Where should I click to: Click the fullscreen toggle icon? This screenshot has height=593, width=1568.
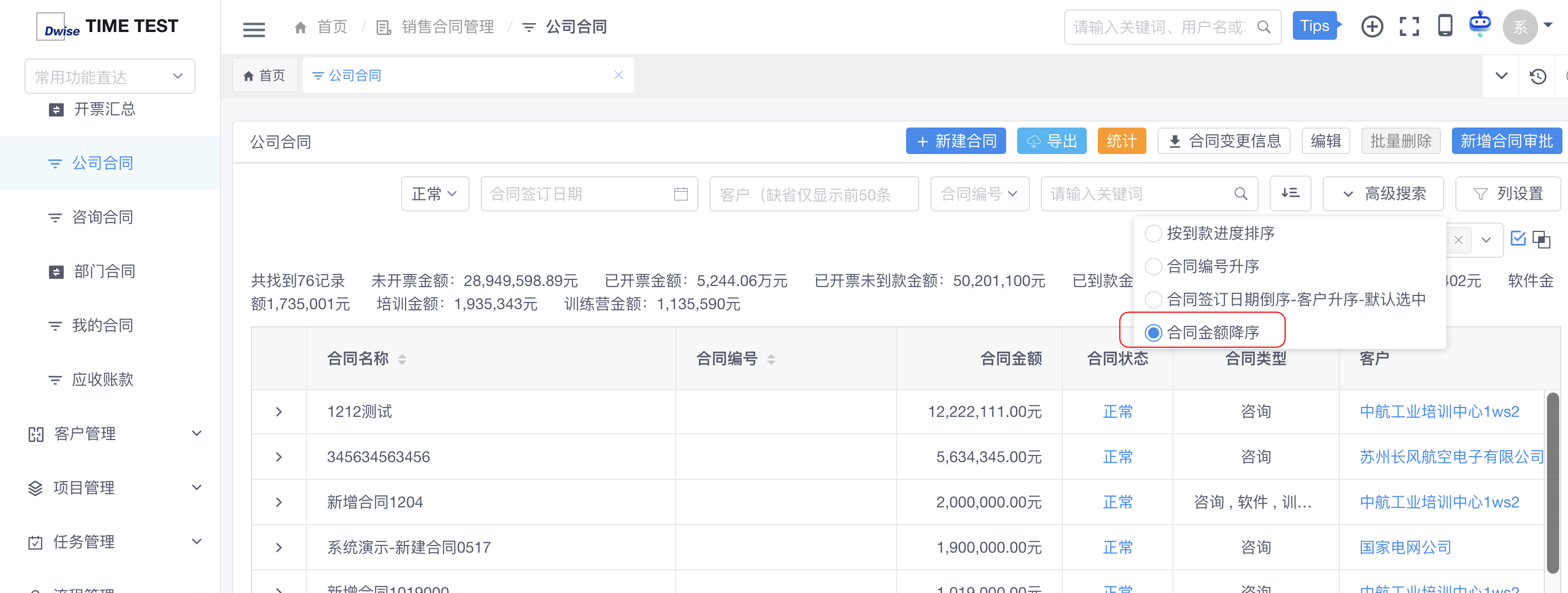tap(1408, 27)
